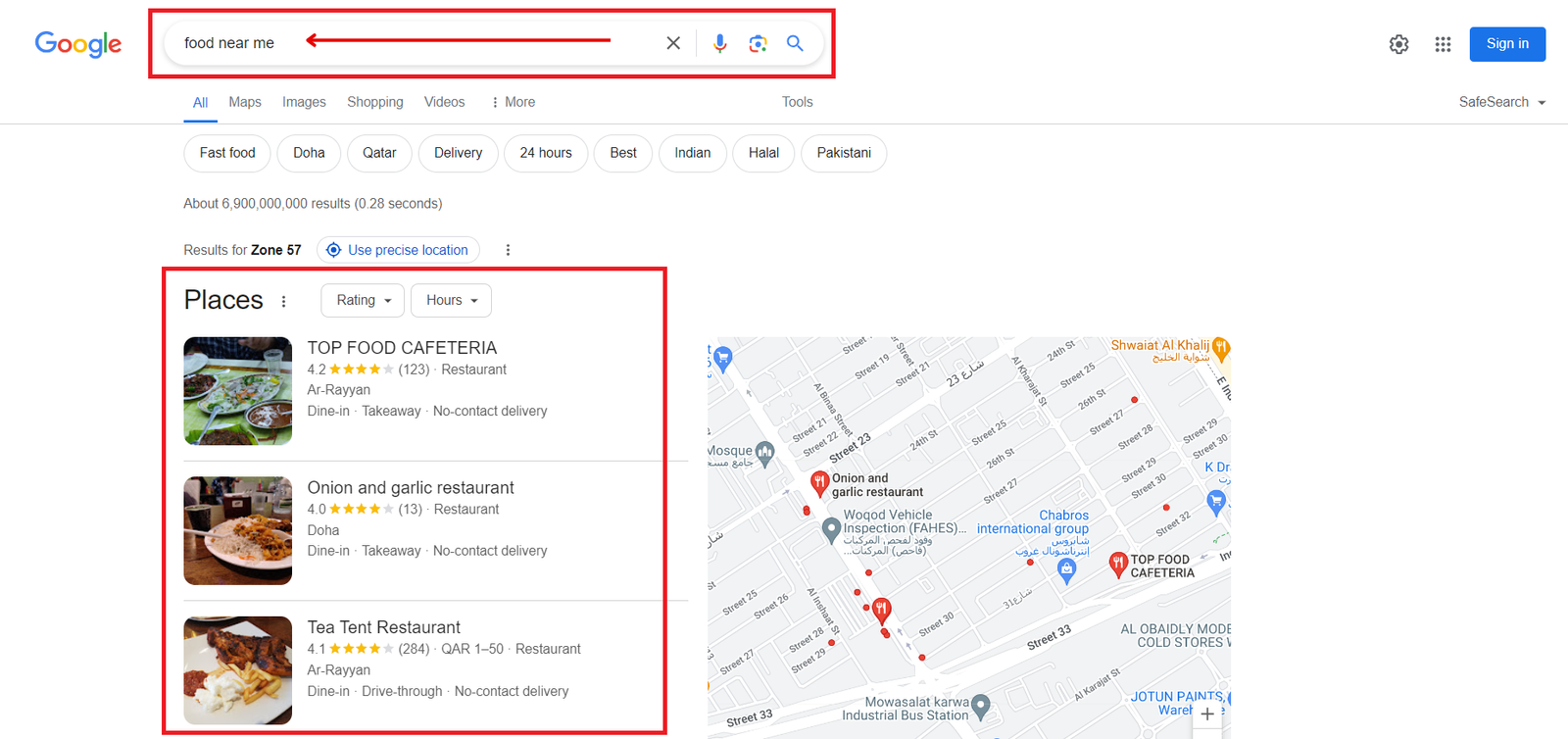Apply the Halal filter chip
Image resolution: width=1568 pixels, height=739 pixels.
click(x=763, y=153)
